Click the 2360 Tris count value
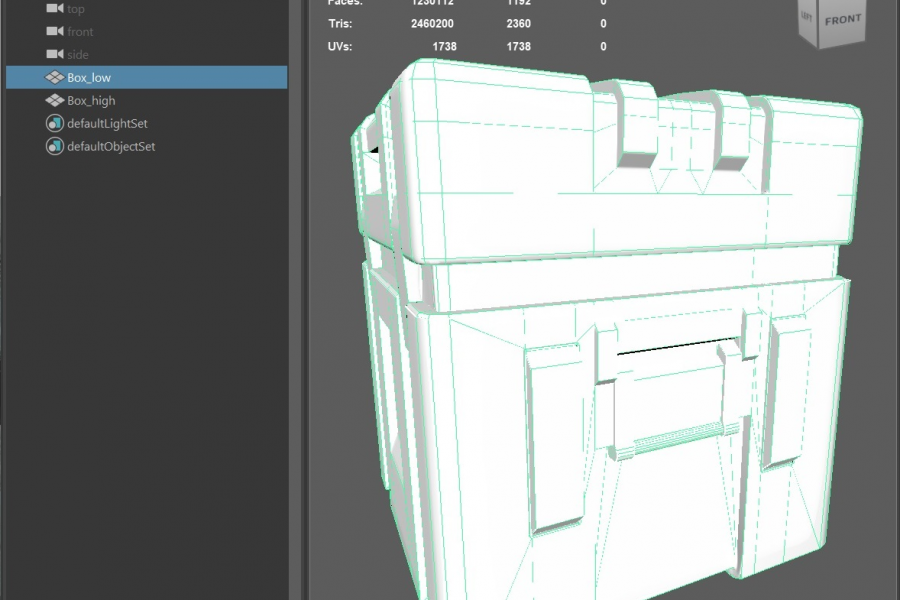Image resolution: width=900 pixels, height=600 pixels. 518,24
